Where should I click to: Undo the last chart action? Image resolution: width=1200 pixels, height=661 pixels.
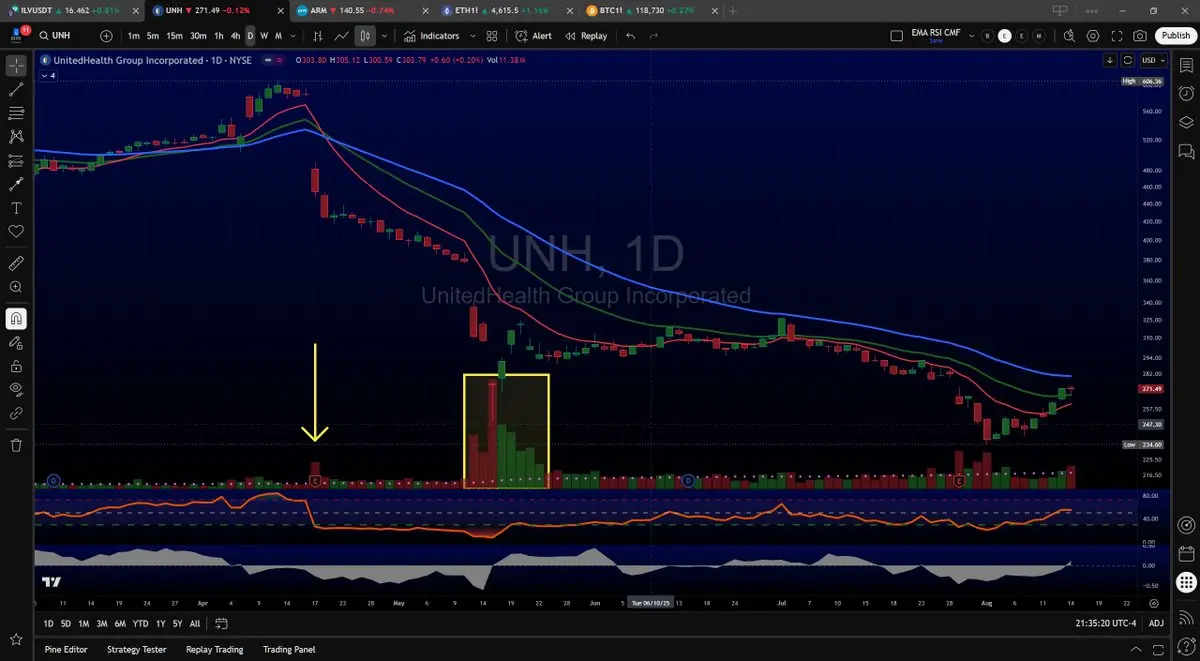tap(630, 36)
